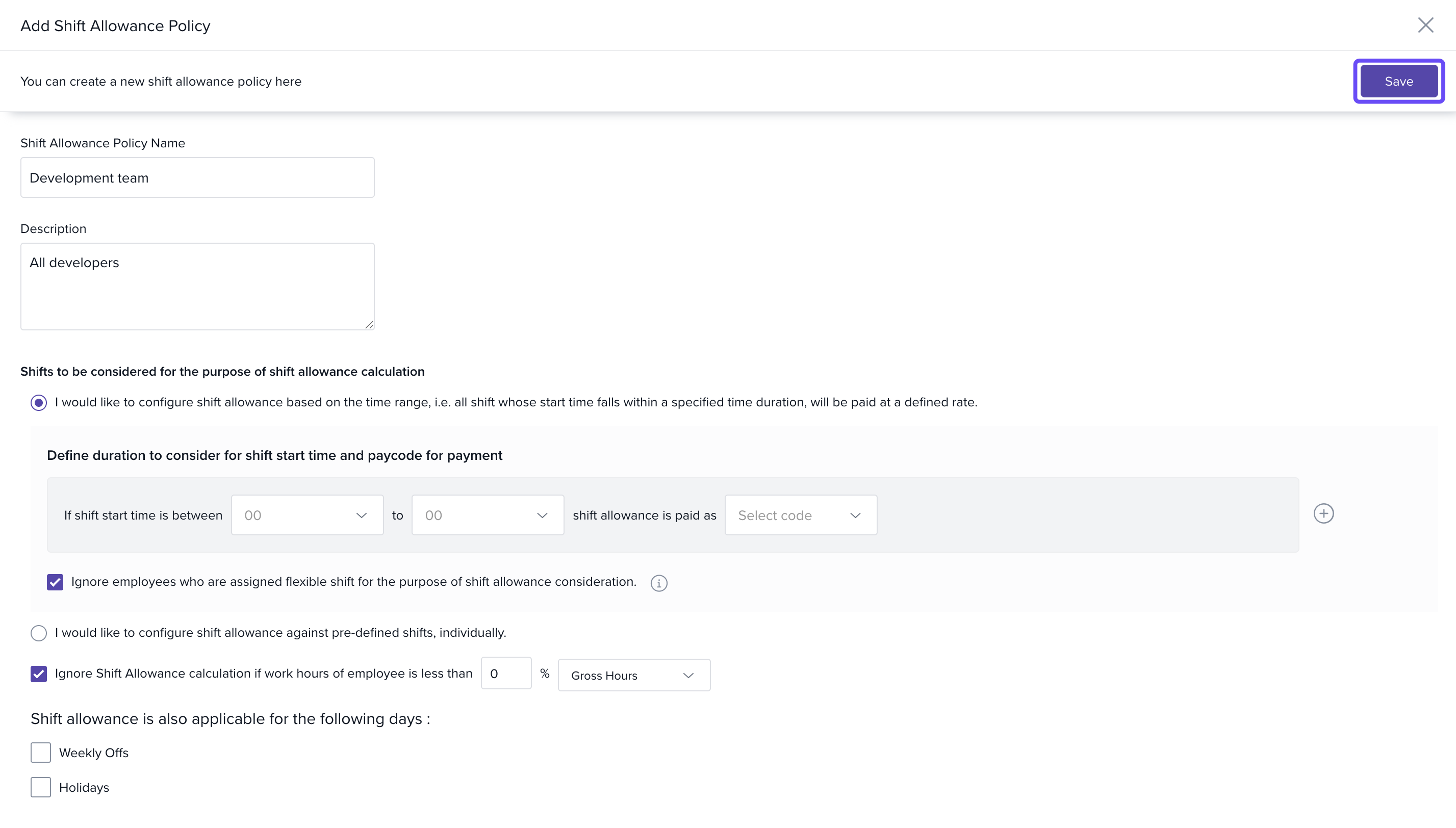Open the shift start time to dropdown

tap(488, 515)
